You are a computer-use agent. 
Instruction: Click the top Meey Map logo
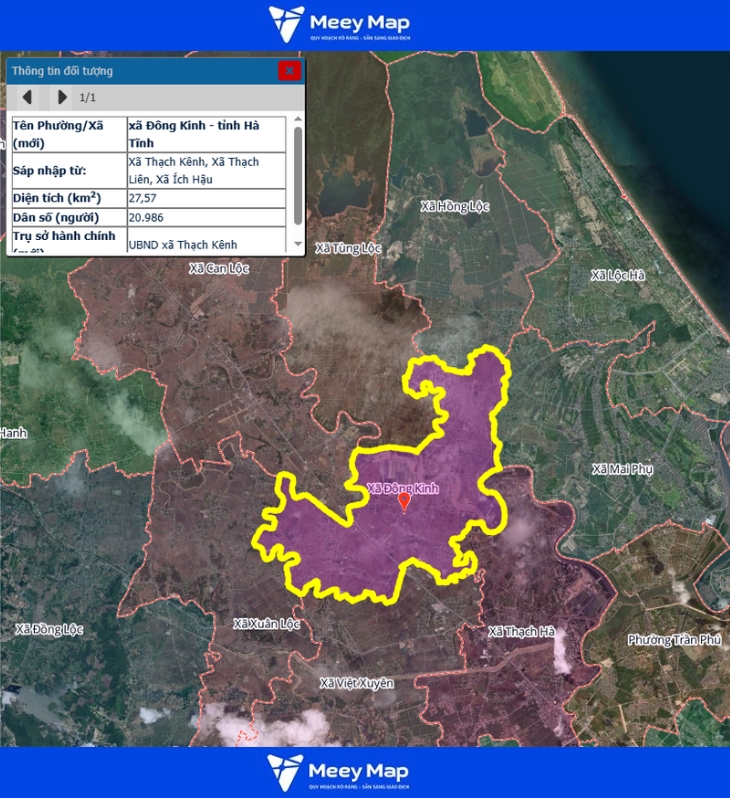pyautogui.click(x=339, y=24)
